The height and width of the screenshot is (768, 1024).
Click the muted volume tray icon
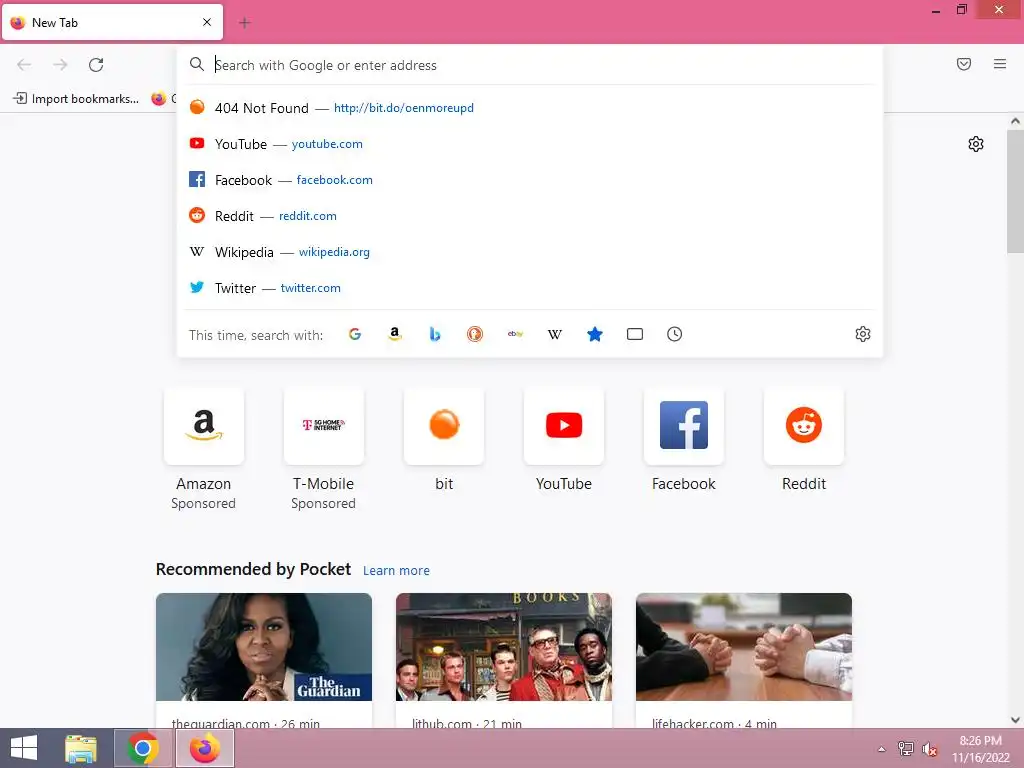click(929, 749)
